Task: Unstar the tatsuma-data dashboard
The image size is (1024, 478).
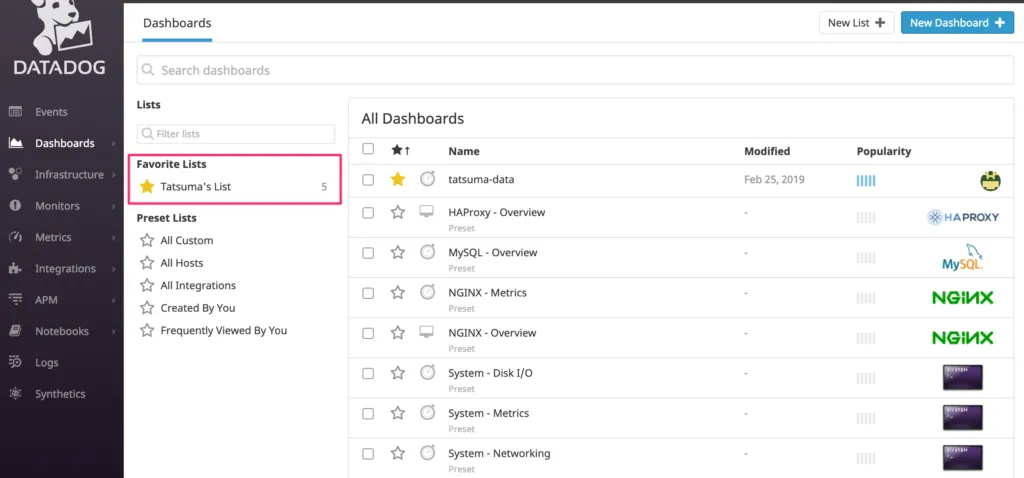Action: click(x=398, y=179)
